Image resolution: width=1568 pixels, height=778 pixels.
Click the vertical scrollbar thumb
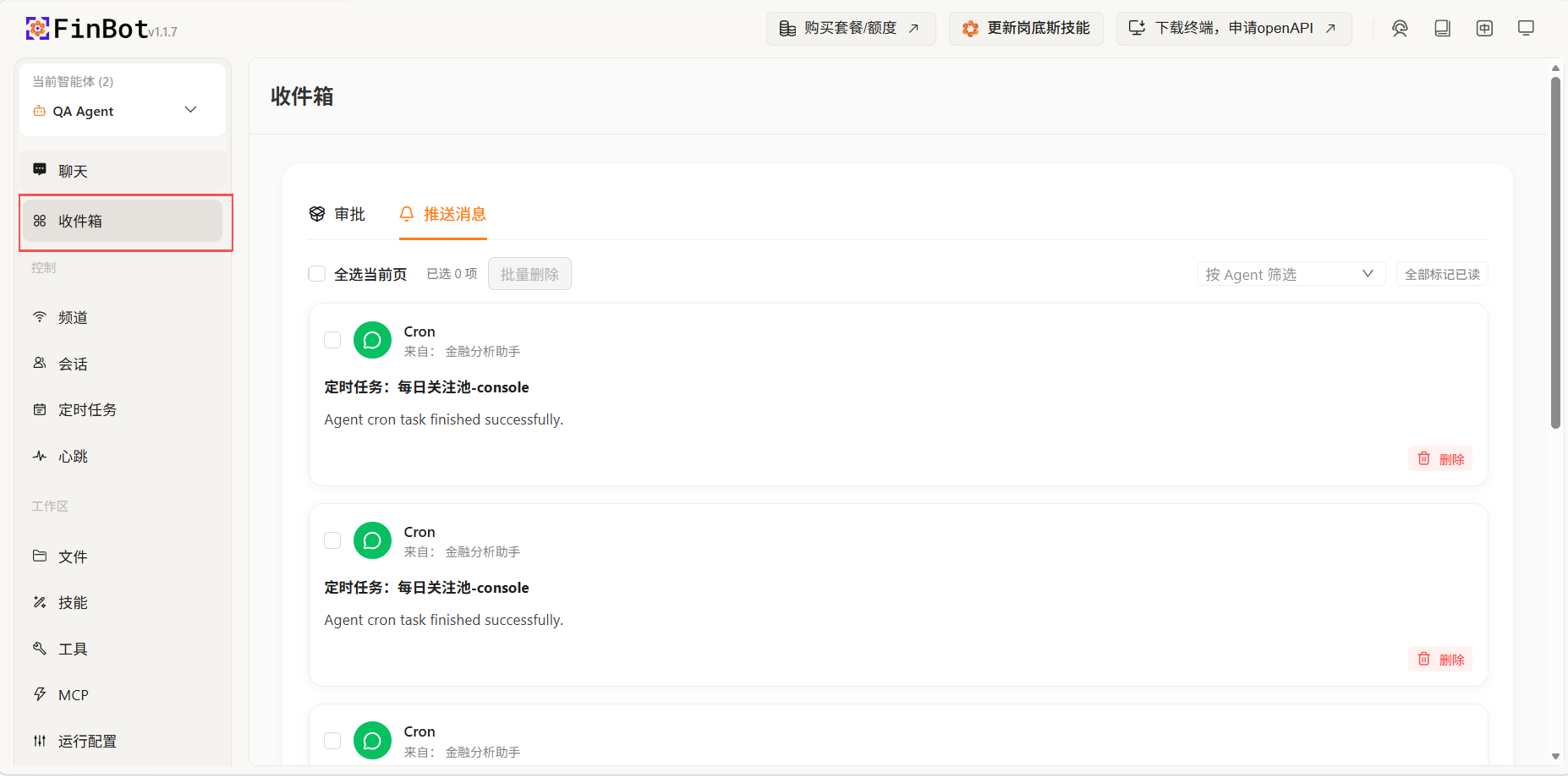coord(1555,254)
